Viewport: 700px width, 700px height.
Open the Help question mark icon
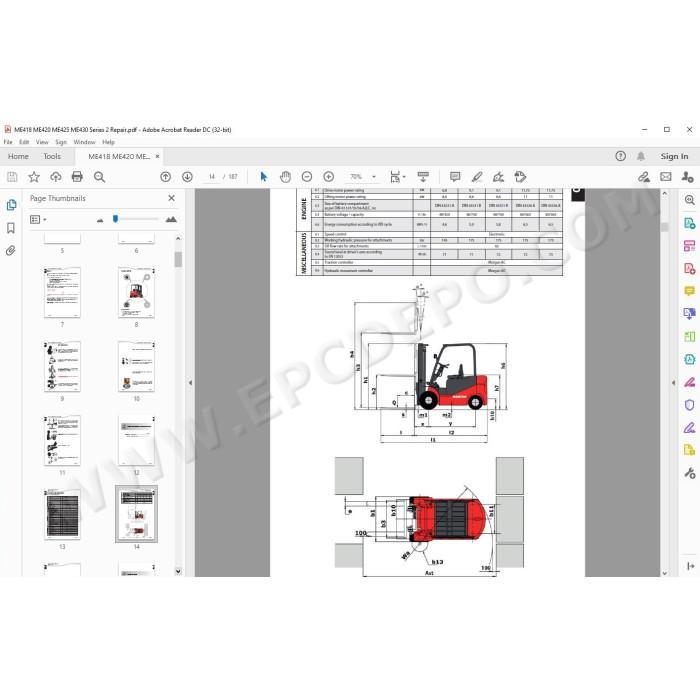tap(620, 156)
